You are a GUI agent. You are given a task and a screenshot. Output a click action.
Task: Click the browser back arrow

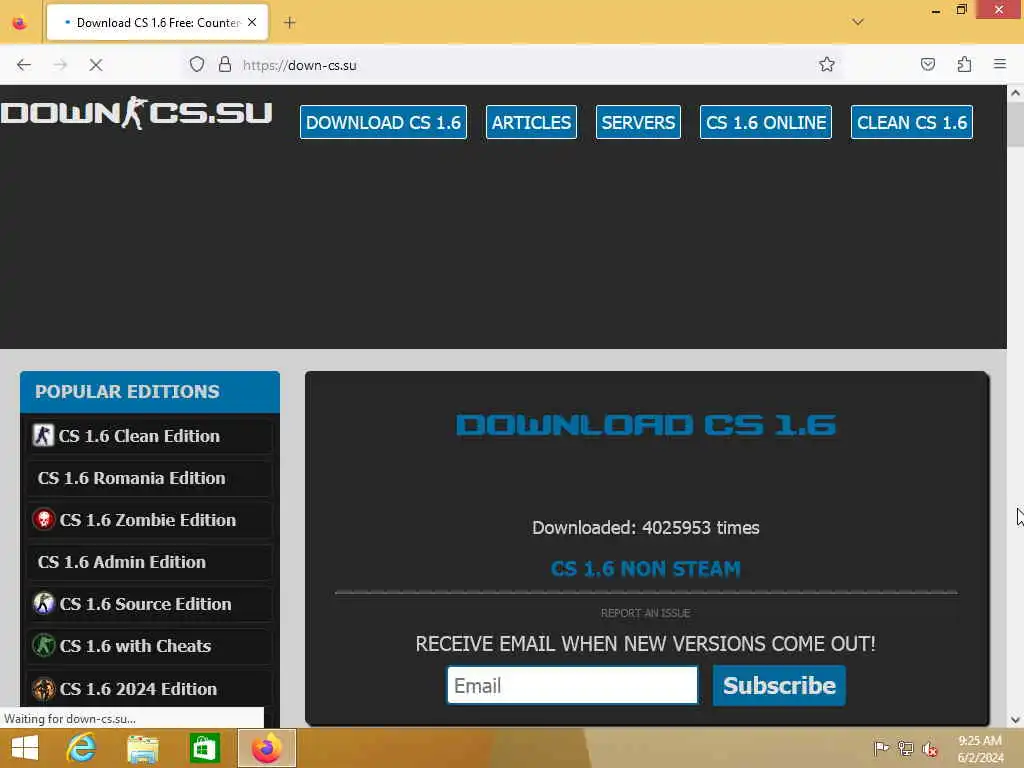(24, 65)
